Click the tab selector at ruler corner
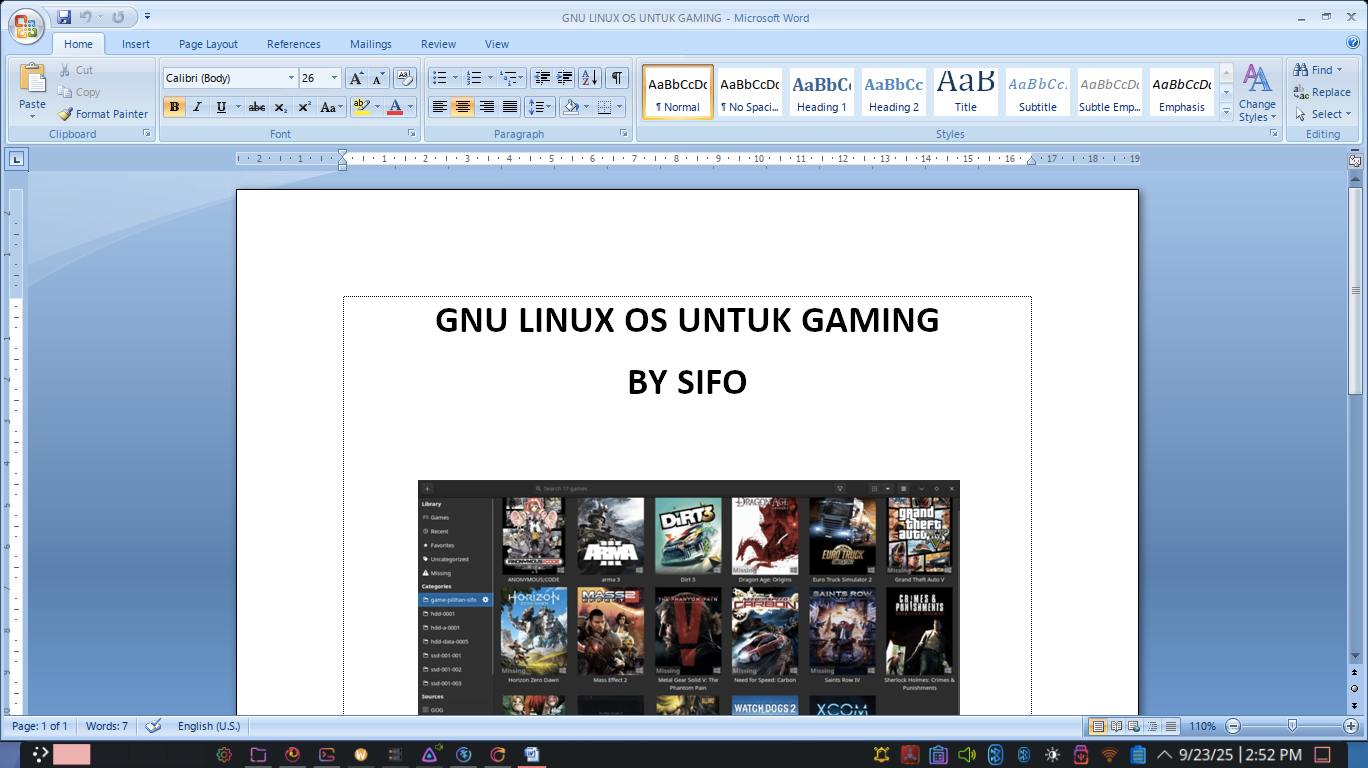Screen dimensions: 1368x768 tap(18, 158)
